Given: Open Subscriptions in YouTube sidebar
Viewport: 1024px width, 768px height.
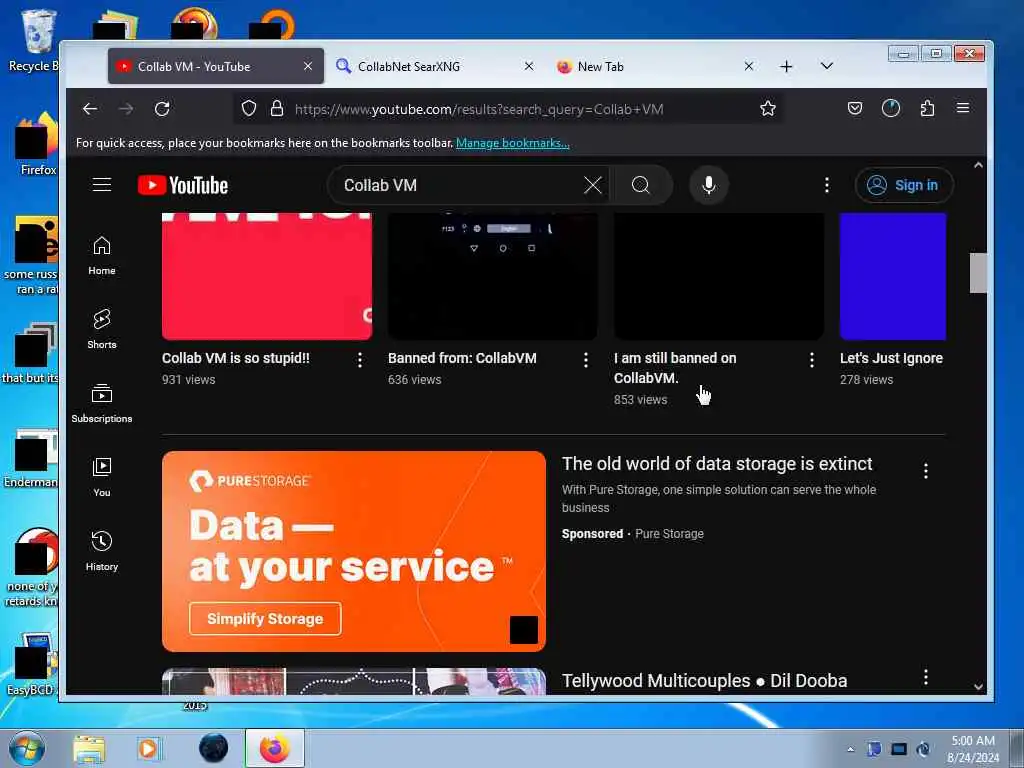Looking at the screenshot, I should [x=102, y=404].
